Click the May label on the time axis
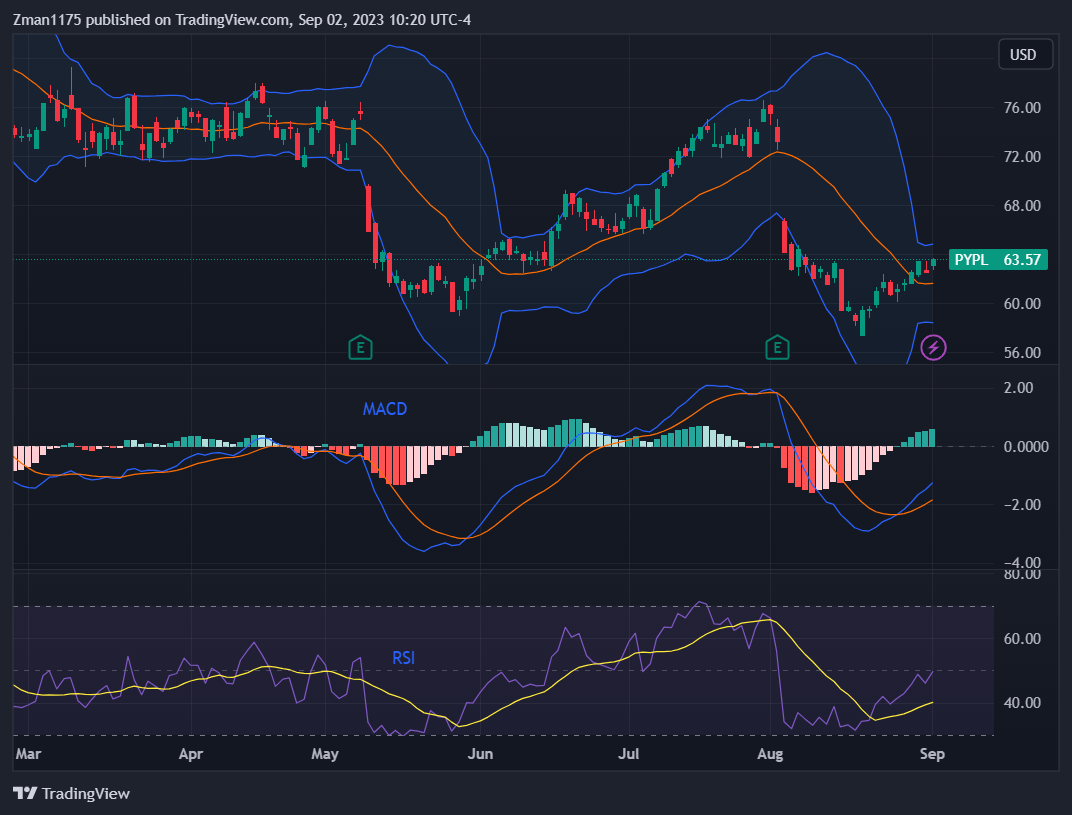Viewport: 1072px width, 815px height. [325, 753]
